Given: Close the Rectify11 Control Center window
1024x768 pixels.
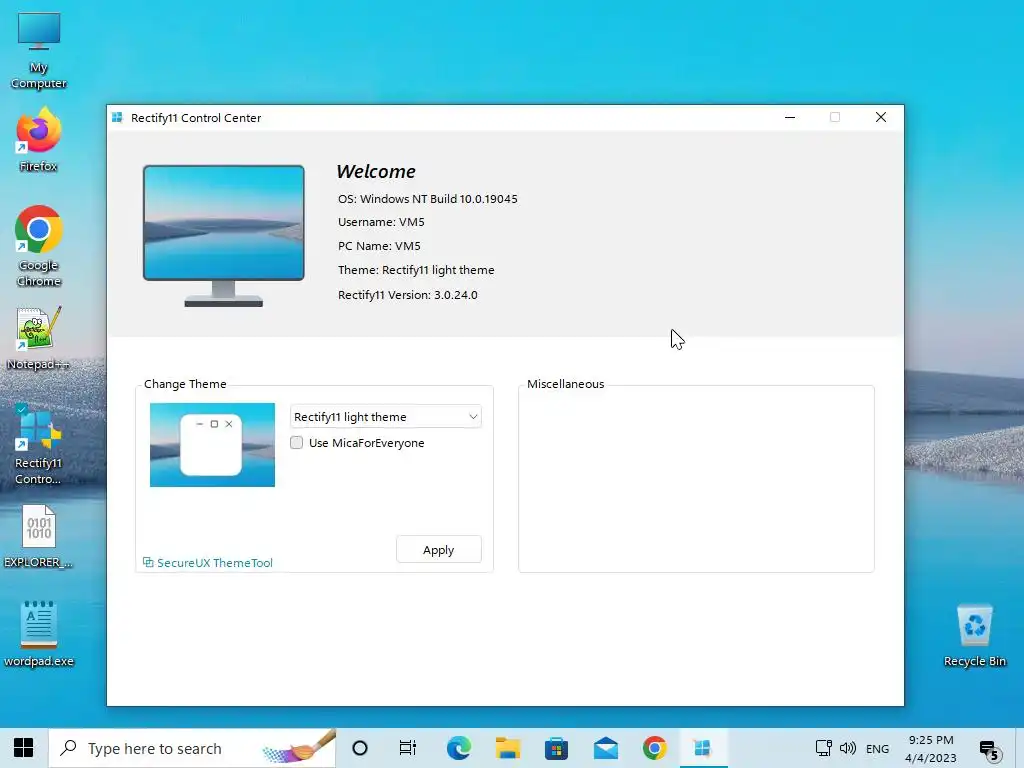Looking at the screenshot, I should [880, 118].
